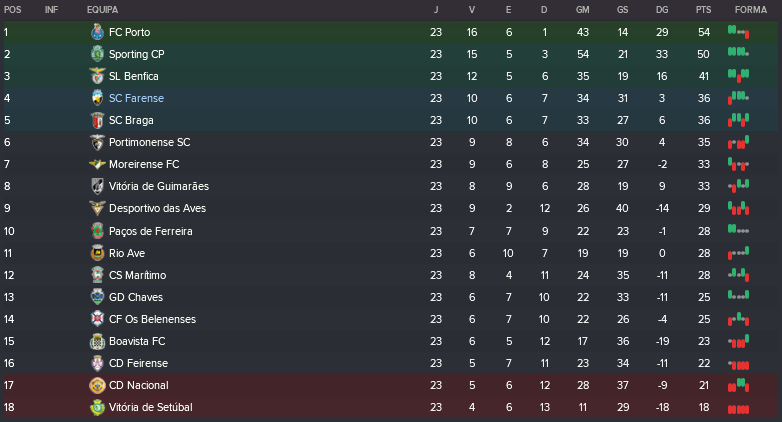
Task: Click the POS column header
Action: tap(12, 9)
